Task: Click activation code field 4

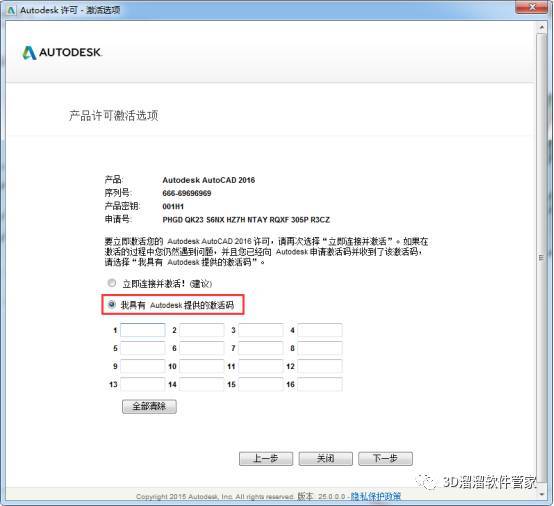Action: click(x=320, y=330)
